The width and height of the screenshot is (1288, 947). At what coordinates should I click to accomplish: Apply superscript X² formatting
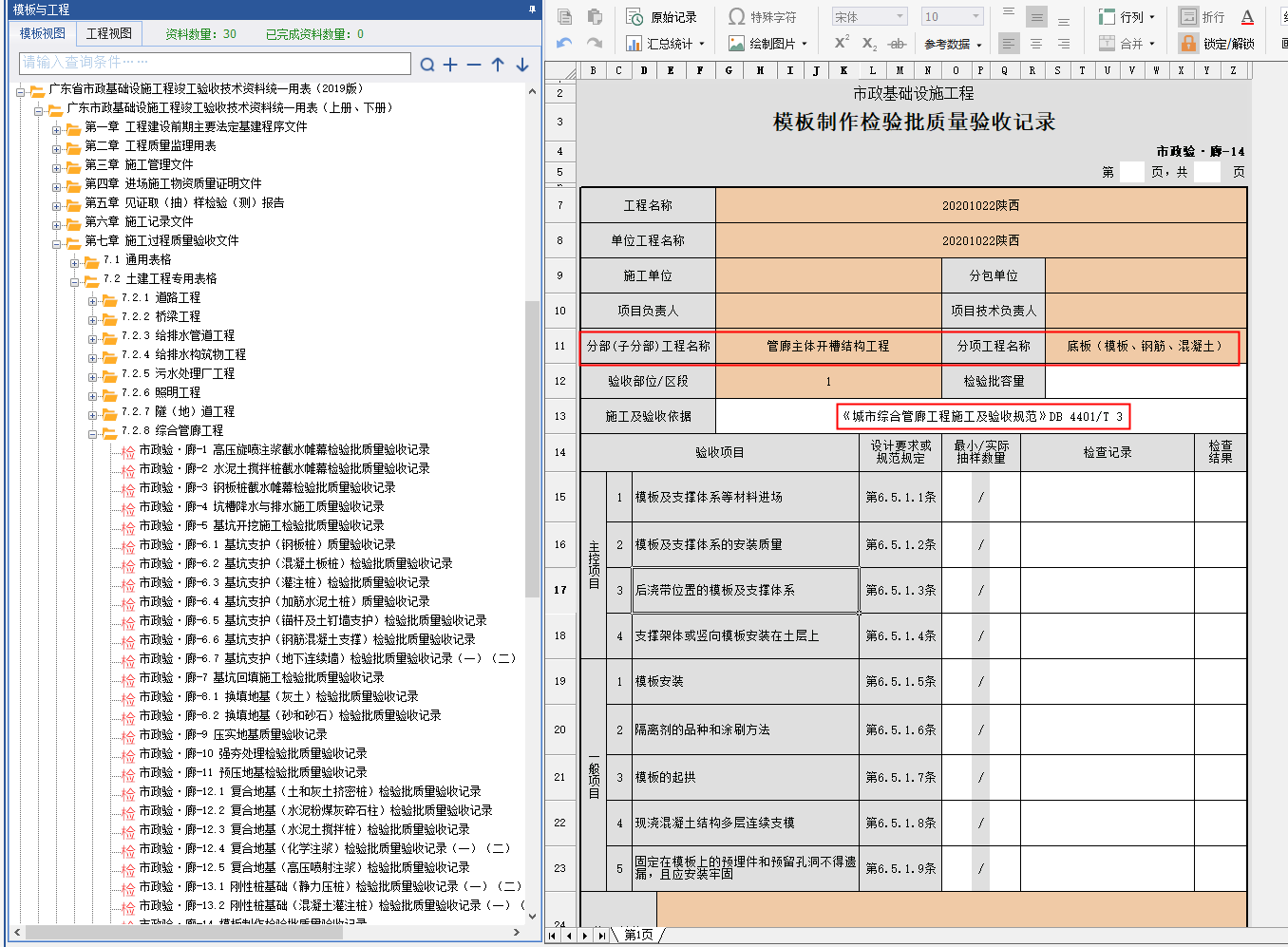point(842,44)
